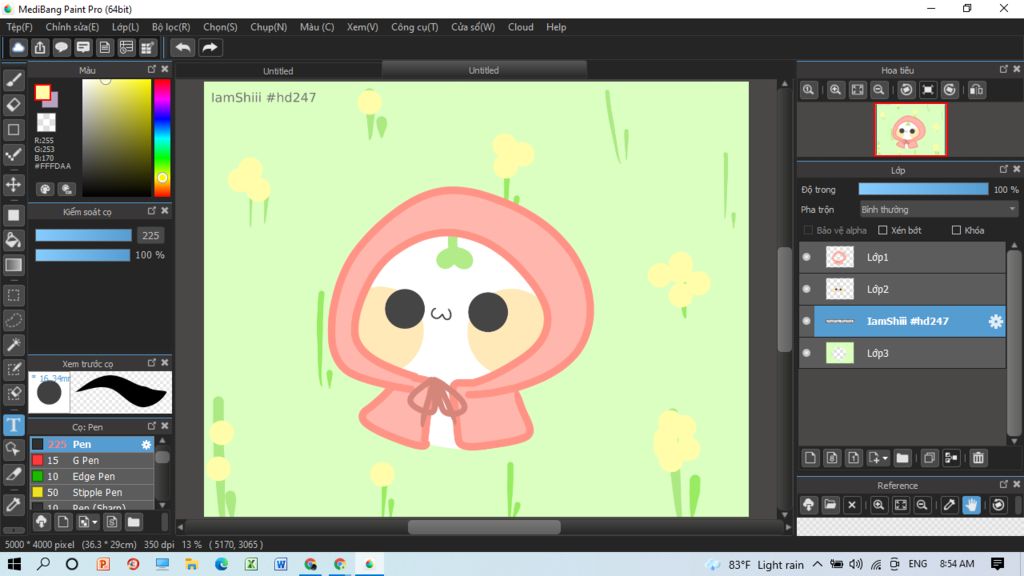Select the Eyedropper tool
1024x576 pixels.
[14, 504]
